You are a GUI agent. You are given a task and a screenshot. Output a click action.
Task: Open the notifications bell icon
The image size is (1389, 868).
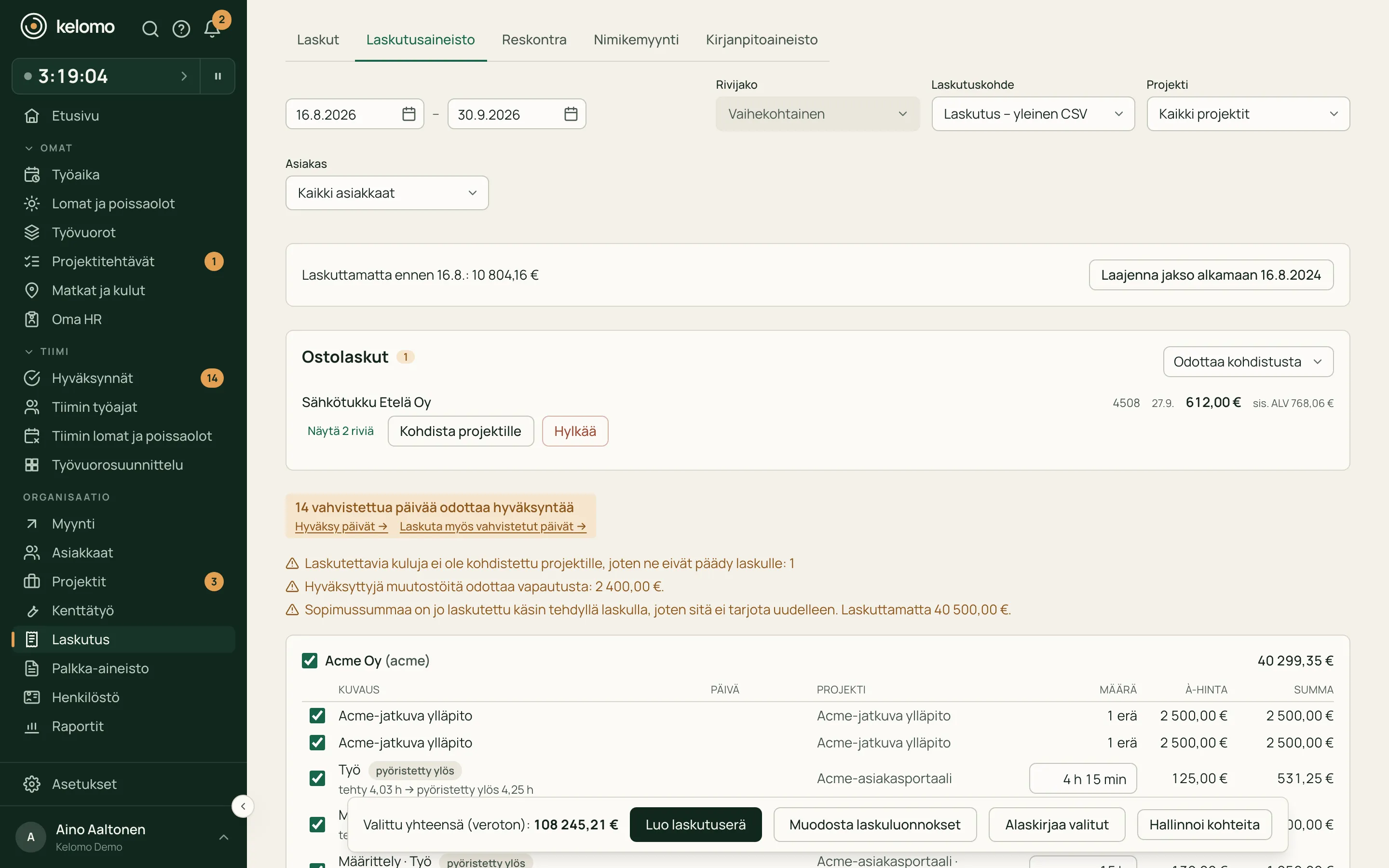point(212,29)
